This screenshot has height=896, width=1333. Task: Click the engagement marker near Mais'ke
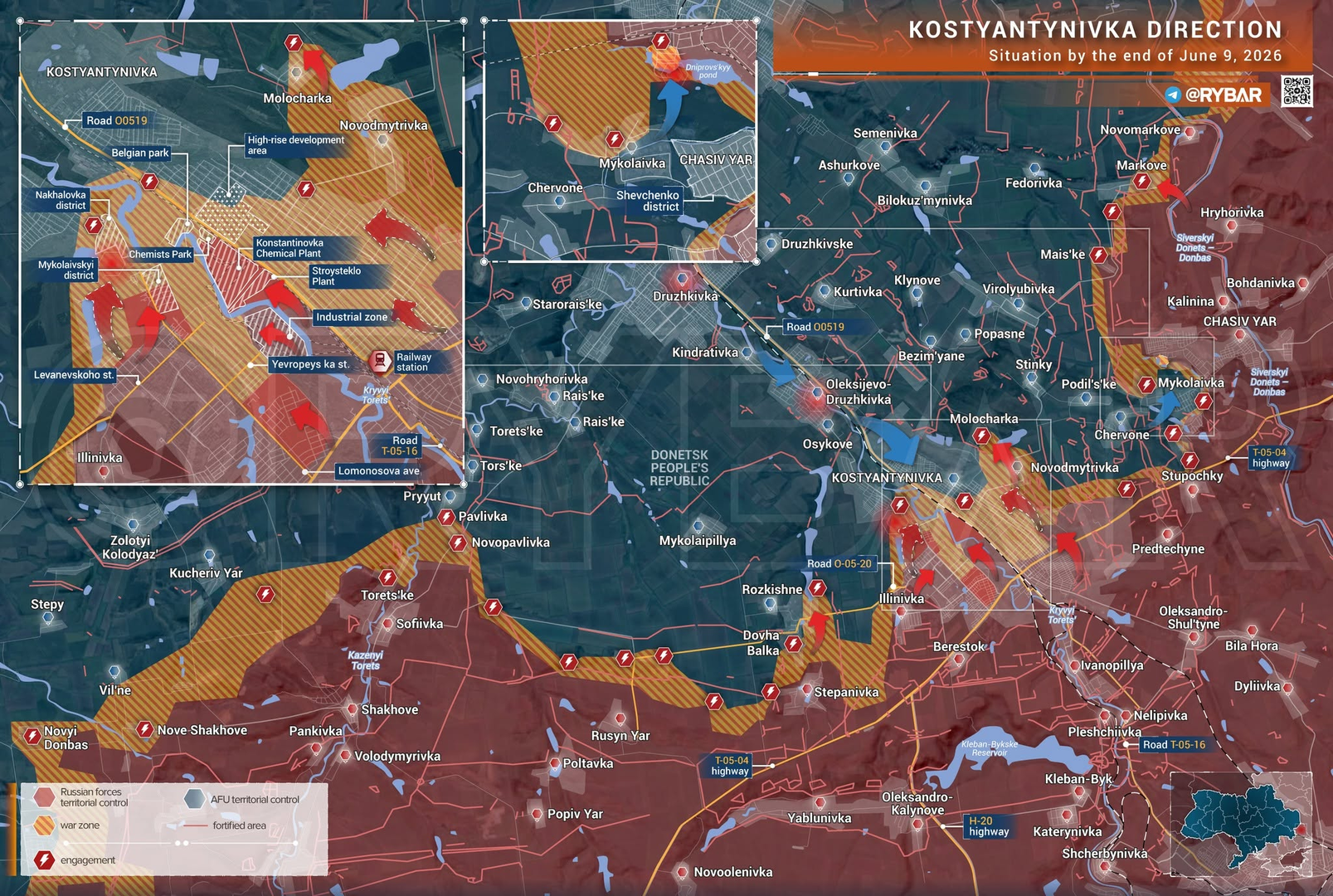[x=1099, y=255]
